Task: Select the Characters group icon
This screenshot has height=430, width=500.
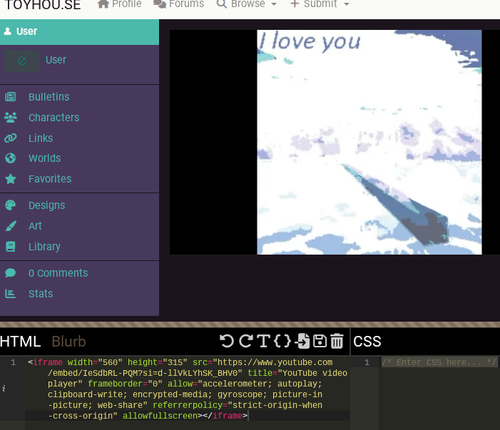Action: 10,117
